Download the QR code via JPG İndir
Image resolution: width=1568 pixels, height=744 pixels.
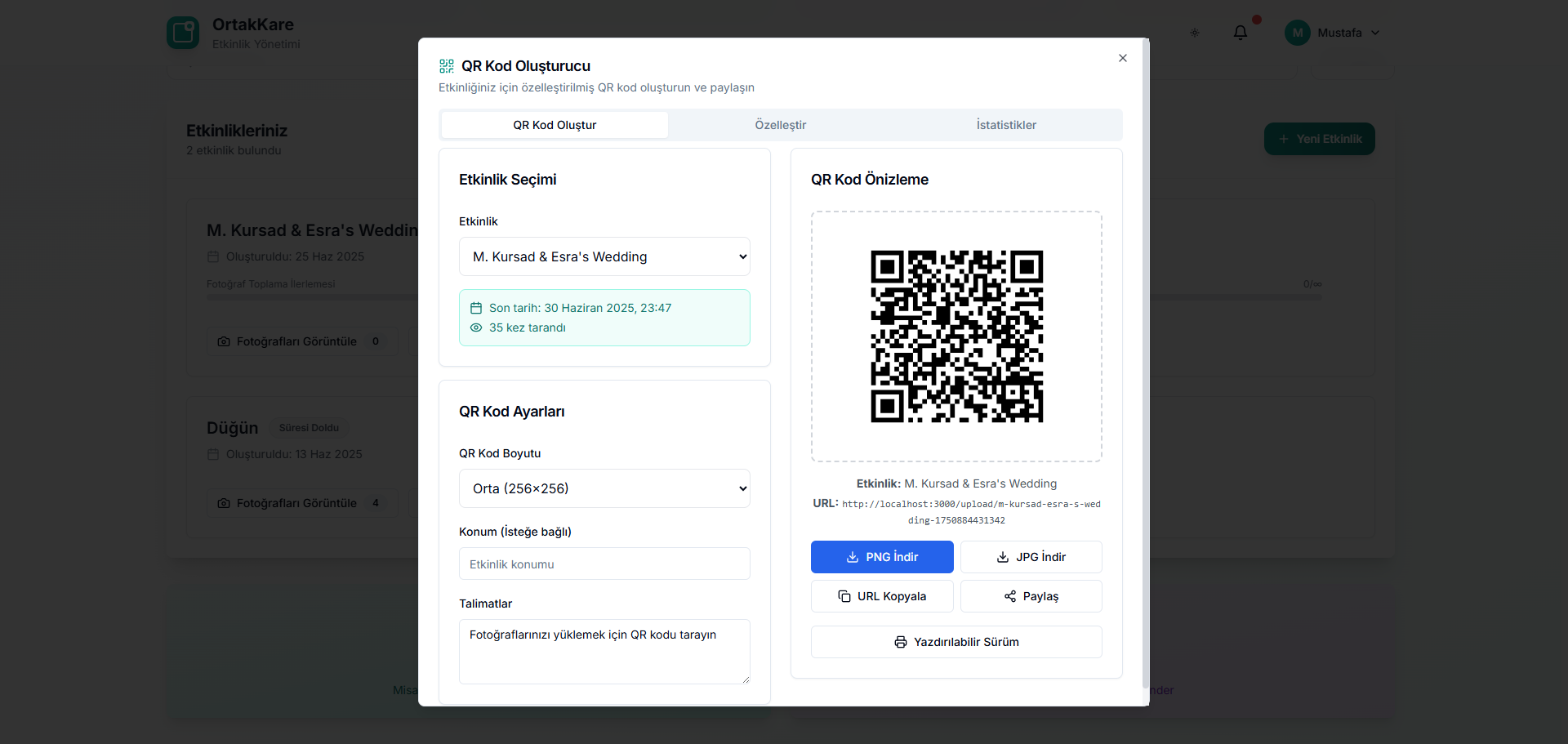pos(1031,557)
